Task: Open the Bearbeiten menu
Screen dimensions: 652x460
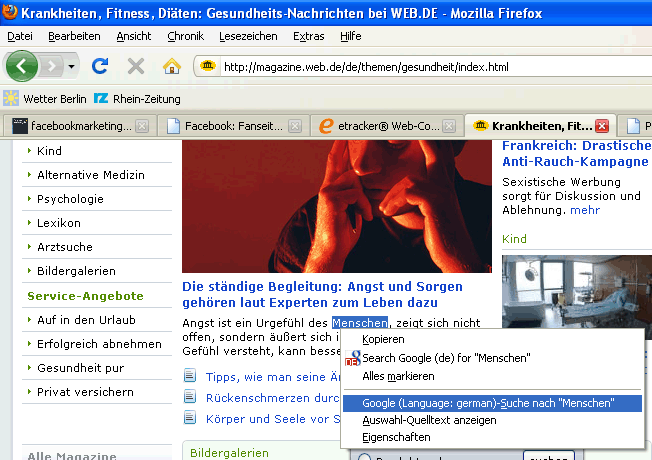Action: pos(74,37)
